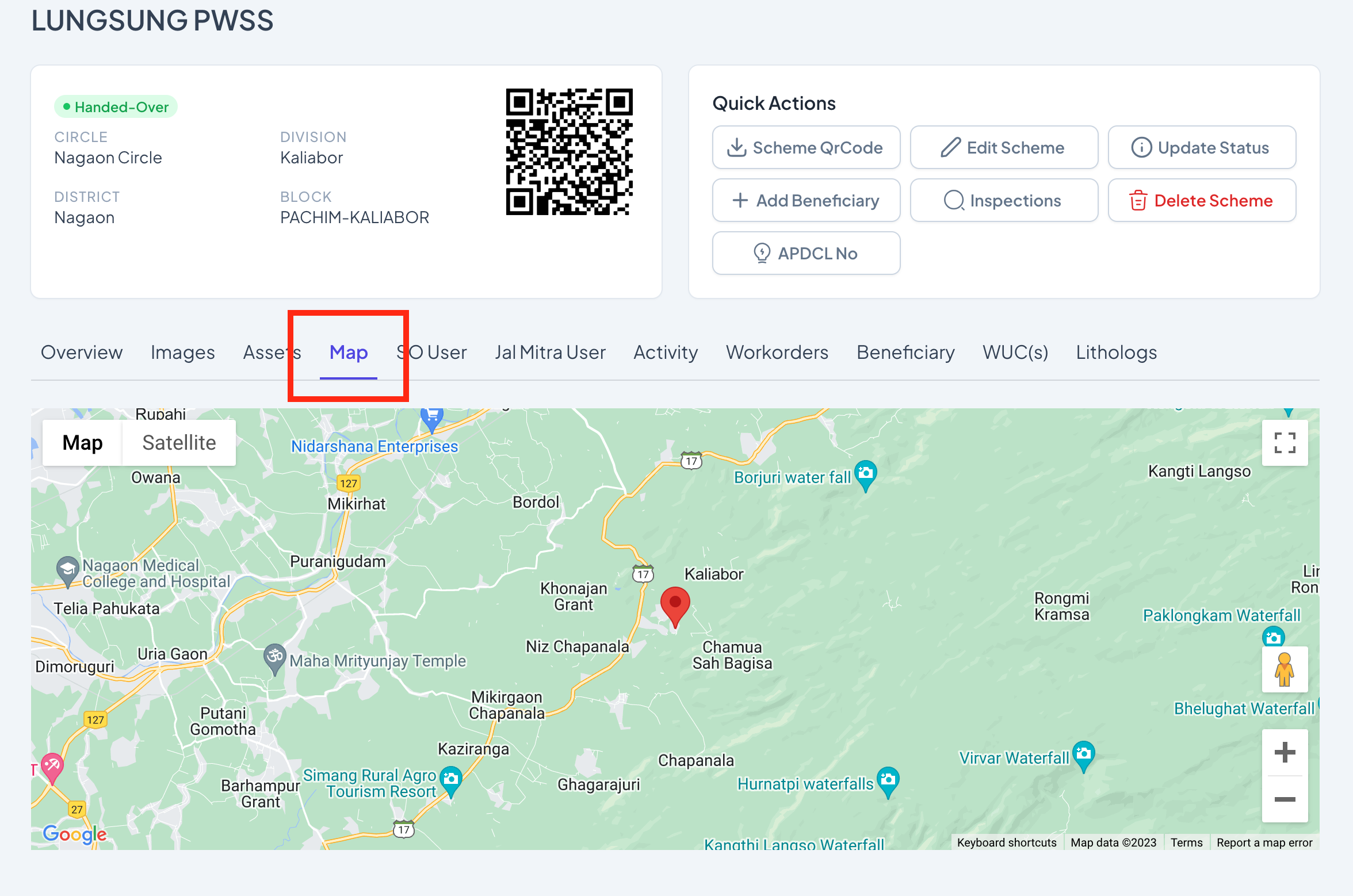Click the Hurnatpi waterfalls camera pin

[x=889, y=782]
